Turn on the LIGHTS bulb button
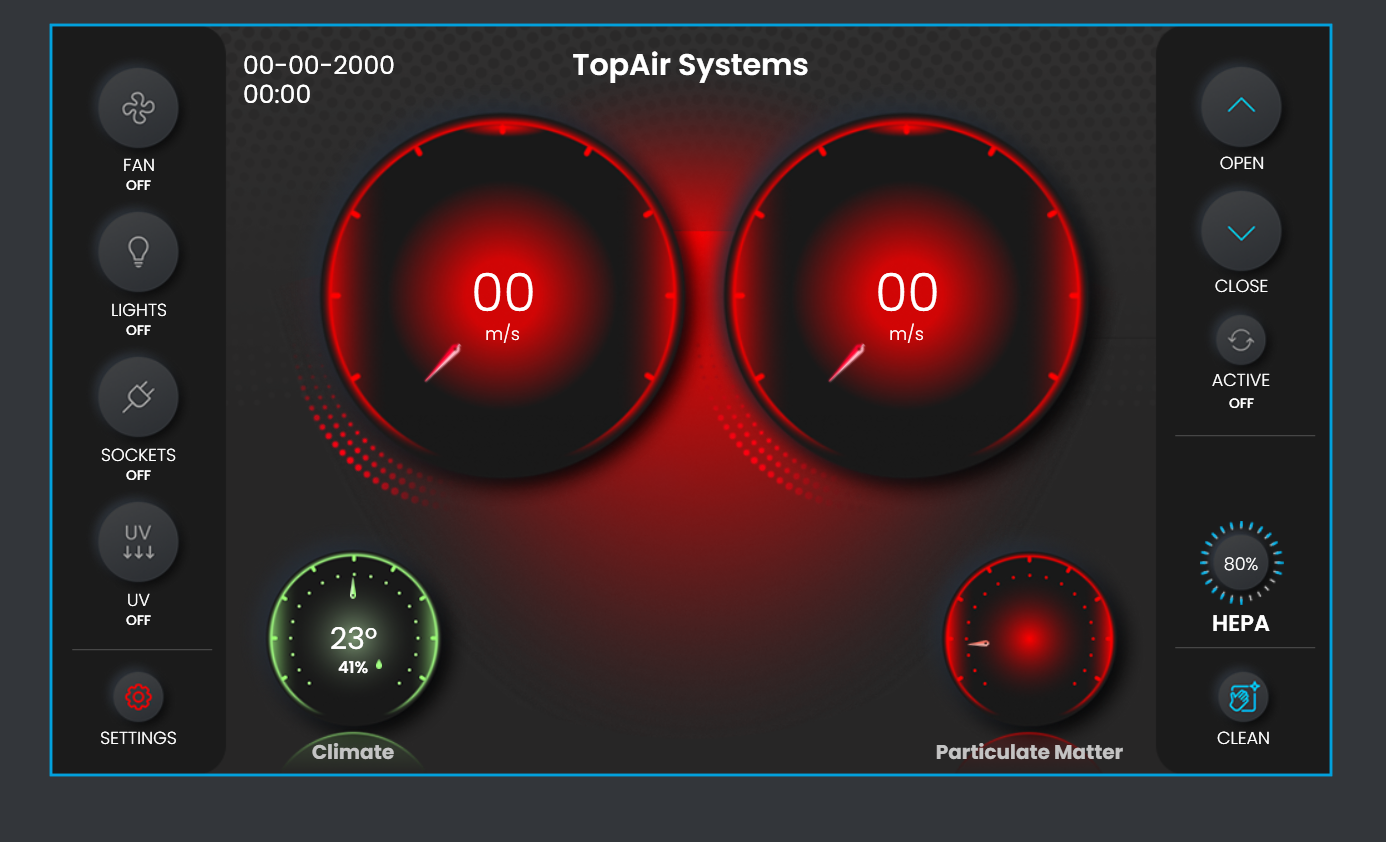 (x=138, y=253)
